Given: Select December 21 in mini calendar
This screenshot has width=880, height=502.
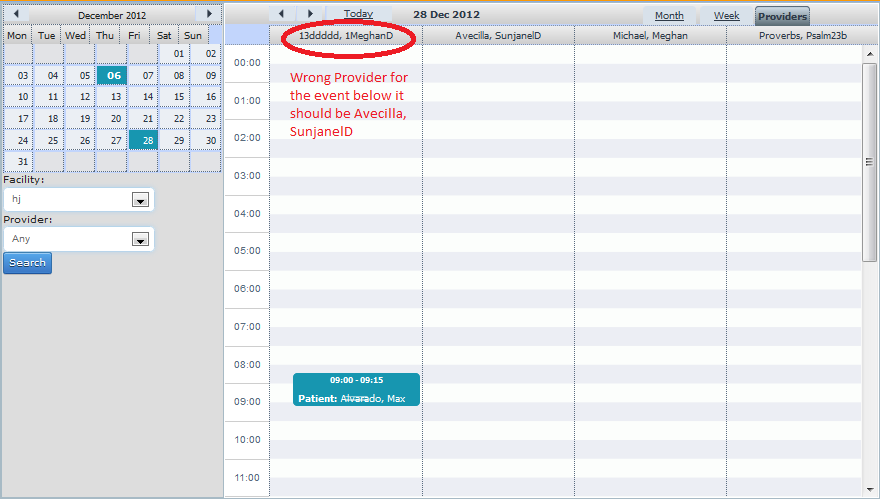Looking at the screenshot, I should [x=144, y=118].
